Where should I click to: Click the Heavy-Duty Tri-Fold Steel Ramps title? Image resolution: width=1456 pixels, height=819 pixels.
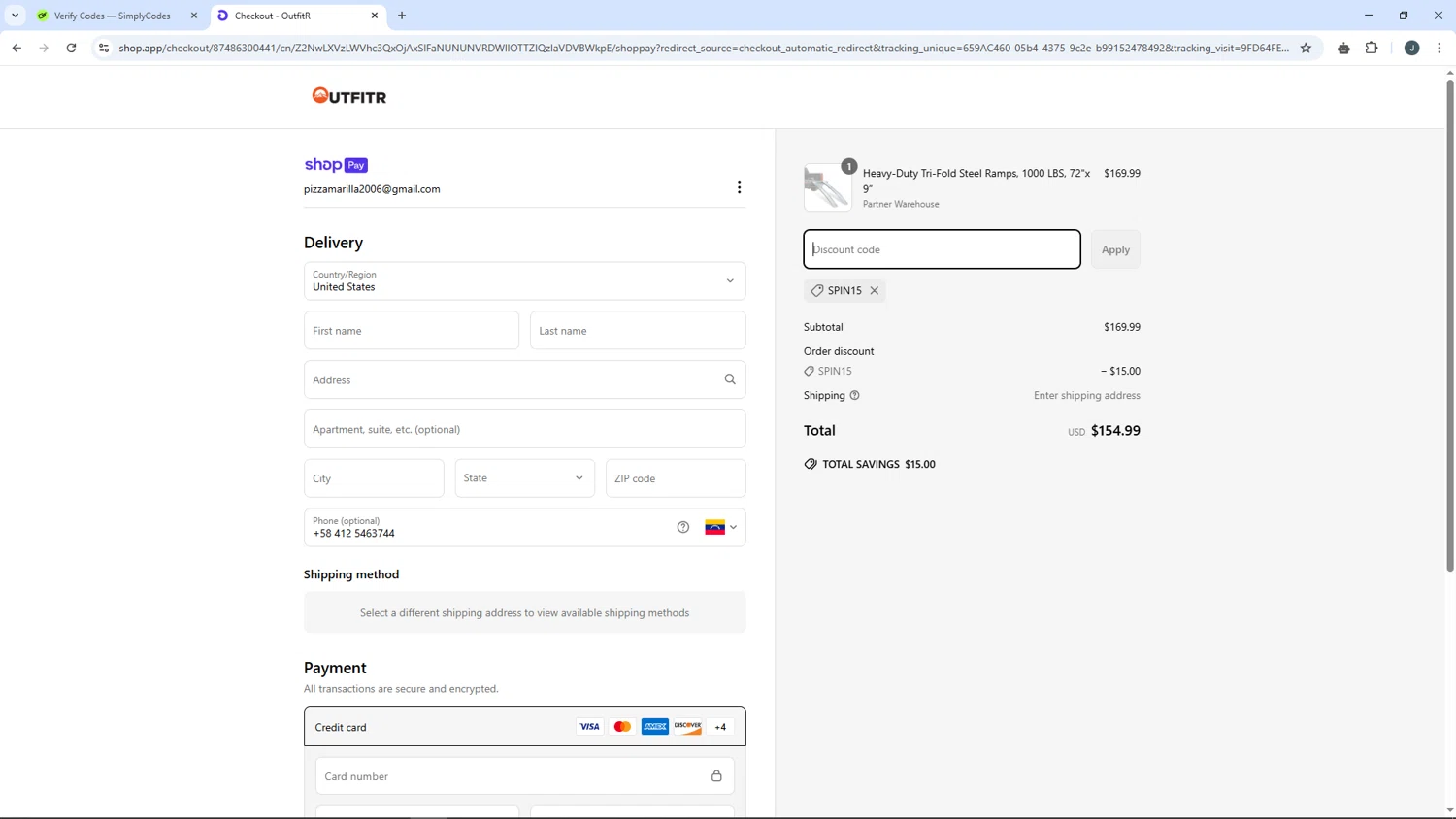(x=976, y=180)
